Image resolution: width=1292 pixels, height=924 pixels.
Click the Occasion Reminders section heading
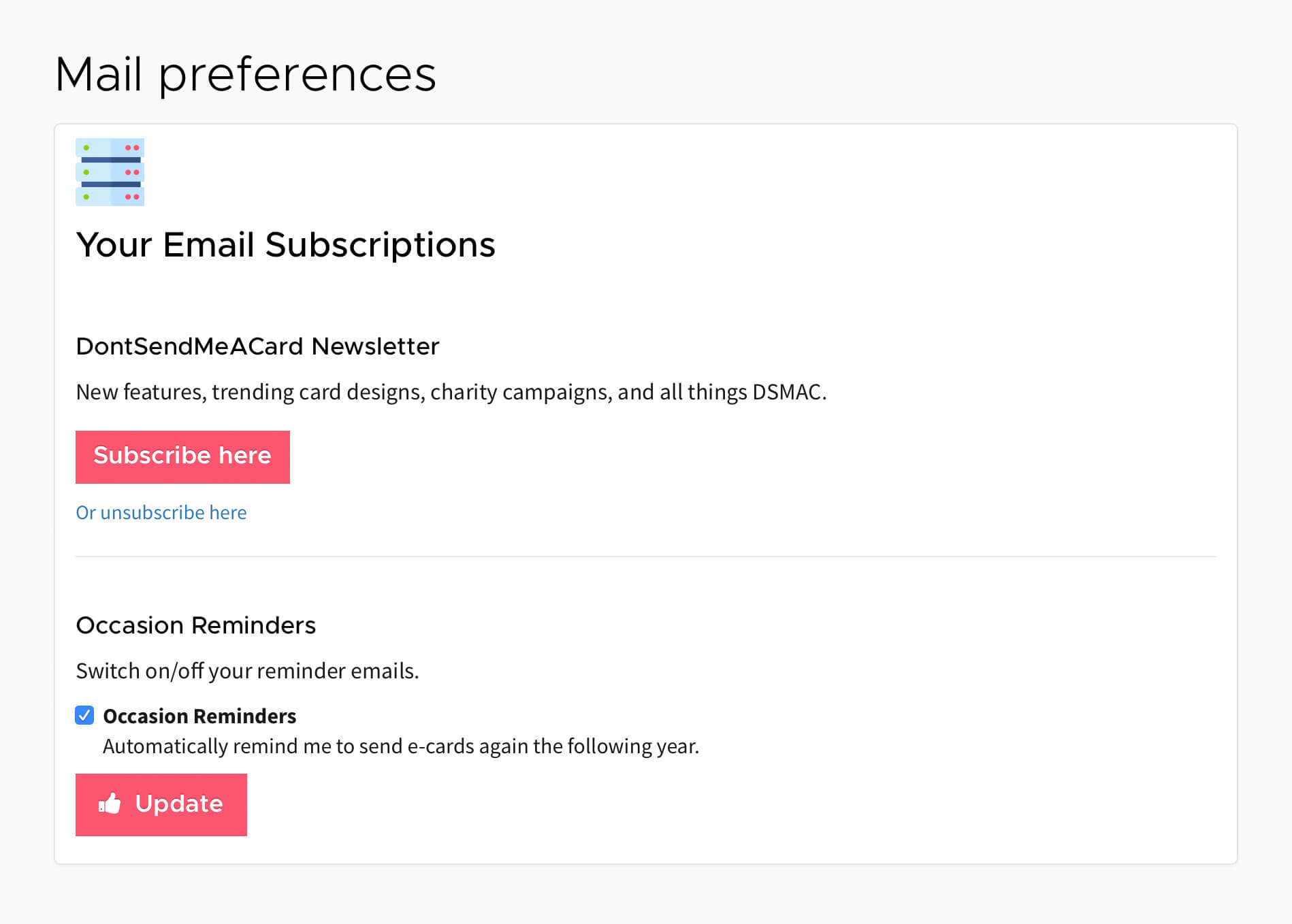click(x=195, y=625)
